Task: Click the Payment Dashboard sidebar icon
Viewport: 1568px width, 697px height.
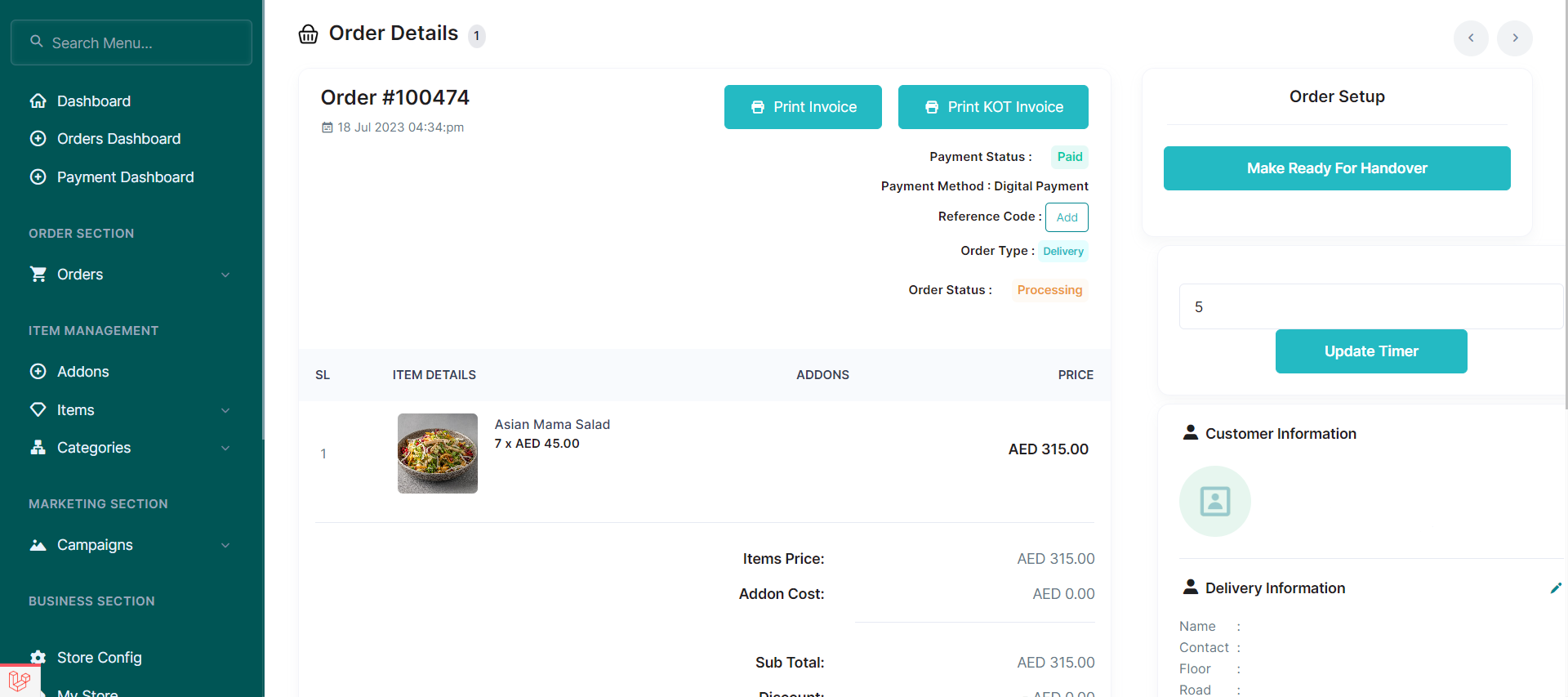Action: point(38,177)
